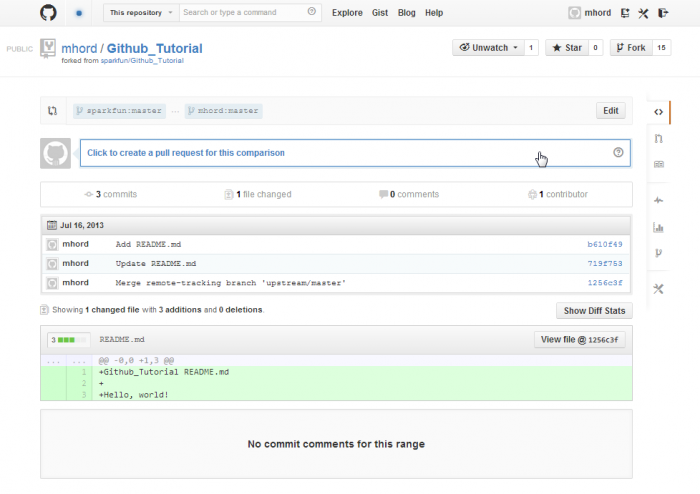Image resolution: width=700 pixels, height=494 pixels.
Task: Click the search help question icon
Action: coord(312,12)
